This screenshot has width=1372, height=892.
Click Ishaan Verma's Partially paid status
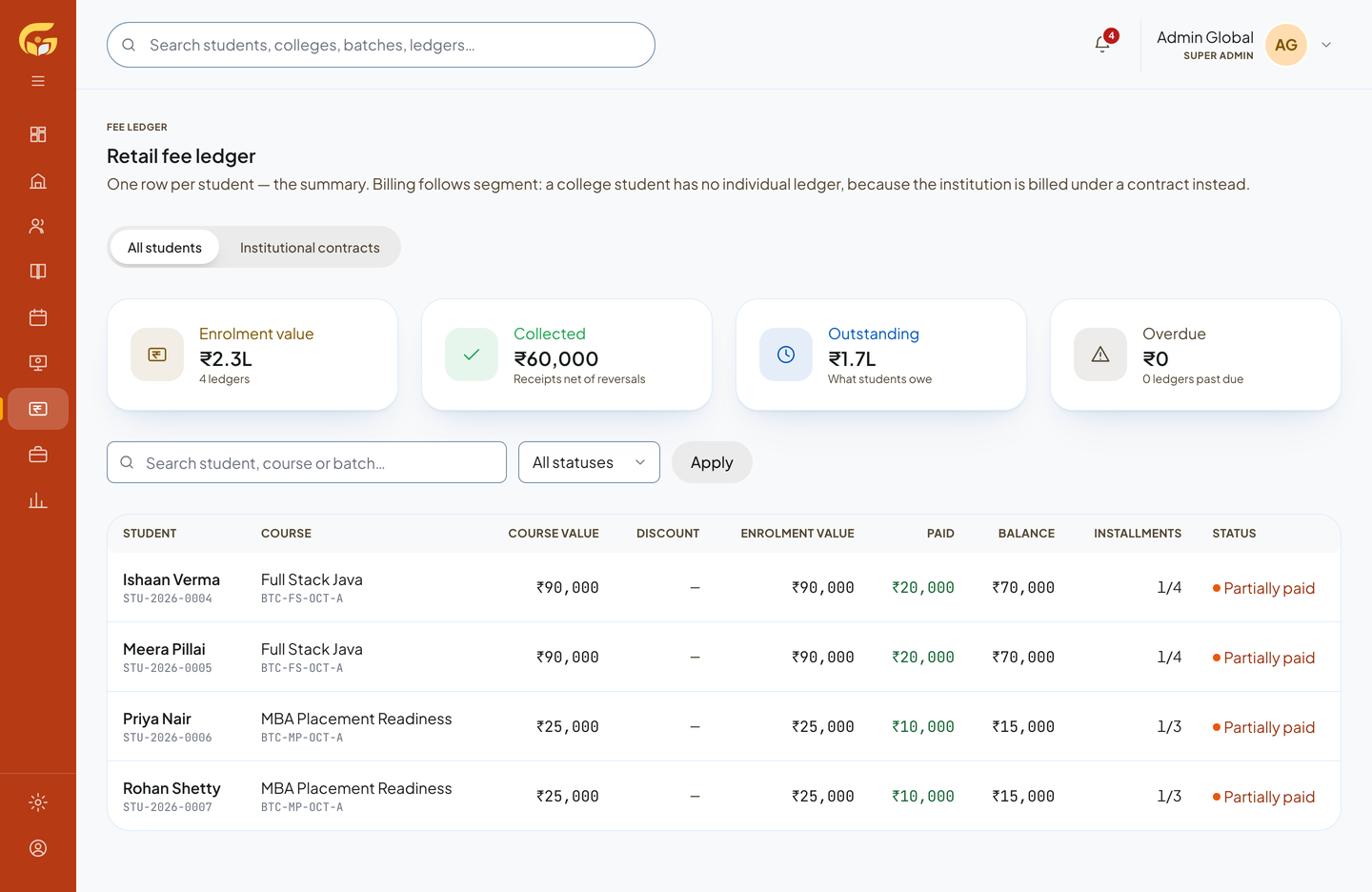[x=1263, y=588]
